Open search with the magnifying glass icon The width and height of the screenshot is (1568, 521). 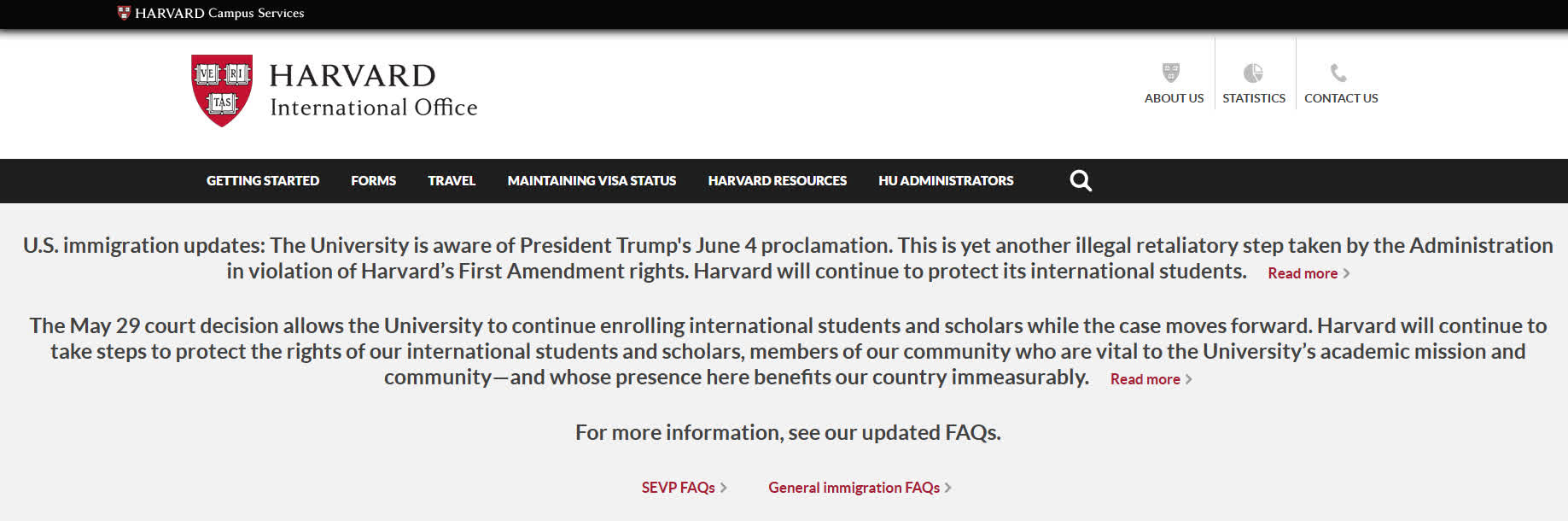pyautogui.click(x=1081, y=180)
